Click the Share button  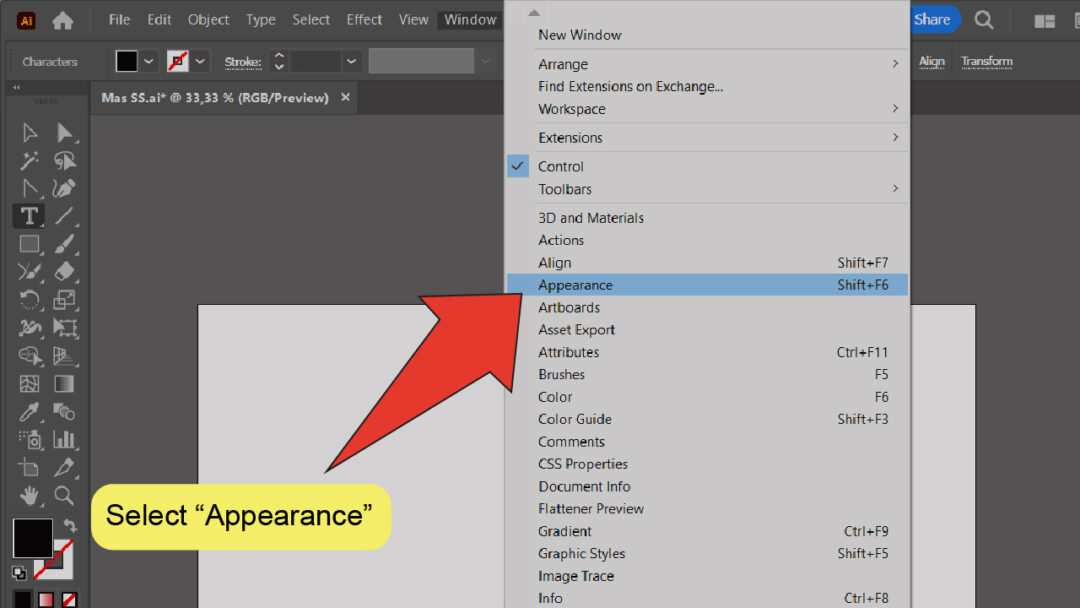pos(934,19)
